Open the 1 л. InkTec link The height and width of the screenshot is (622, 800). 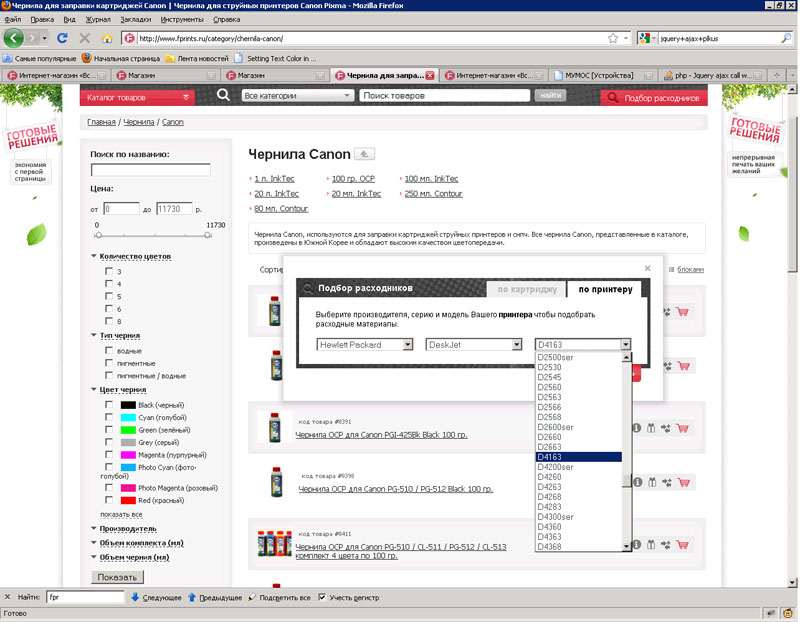[274, 179]
